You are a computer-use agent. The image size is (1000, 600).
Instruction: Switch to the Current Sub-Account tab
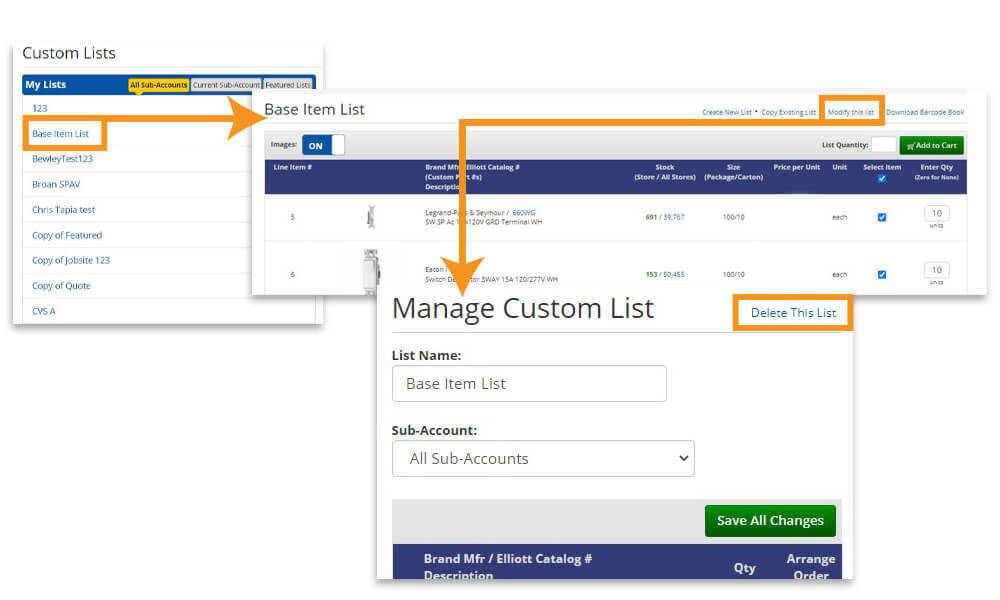226,85
